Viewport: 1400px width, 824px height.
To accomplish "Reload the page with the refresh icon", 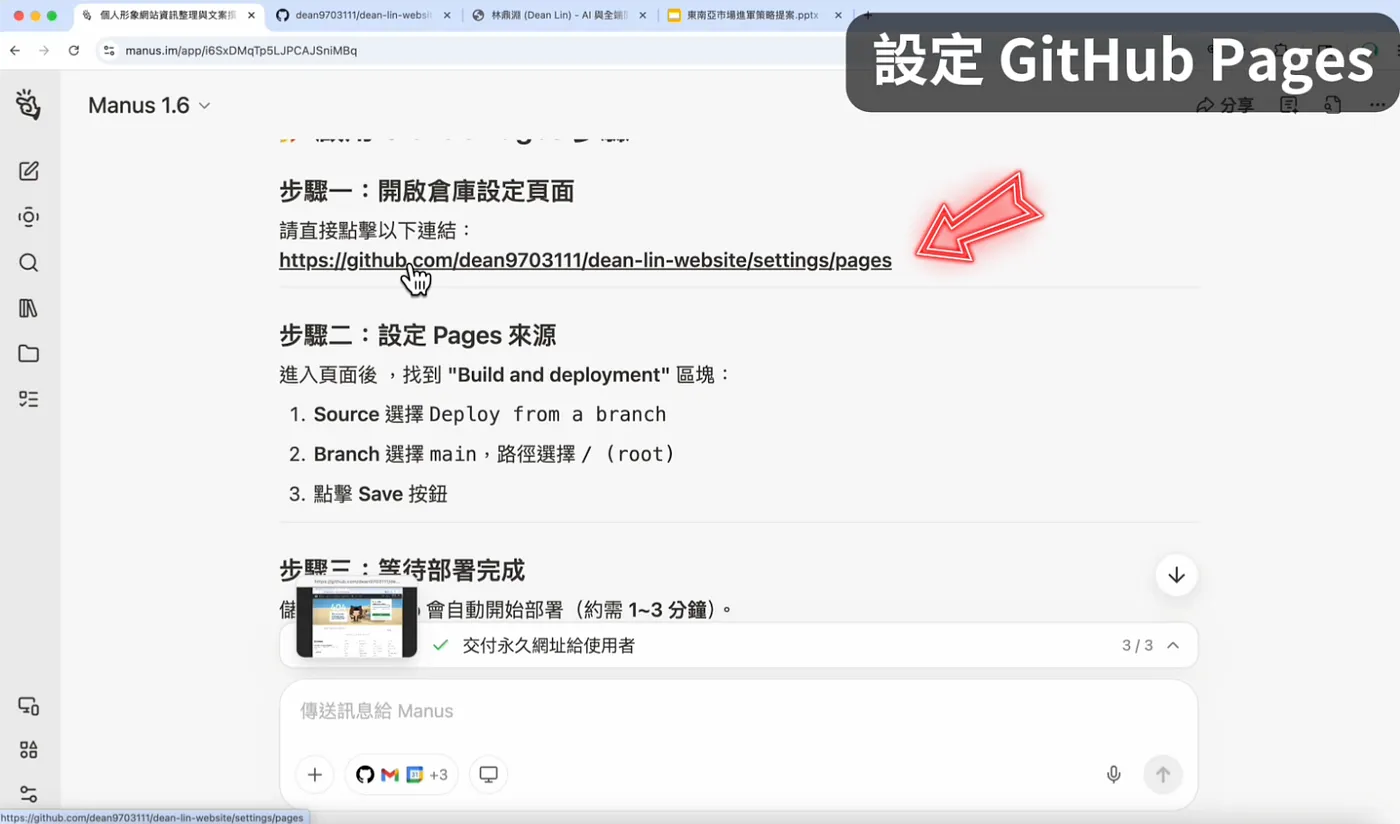I will tap(74, 50).
